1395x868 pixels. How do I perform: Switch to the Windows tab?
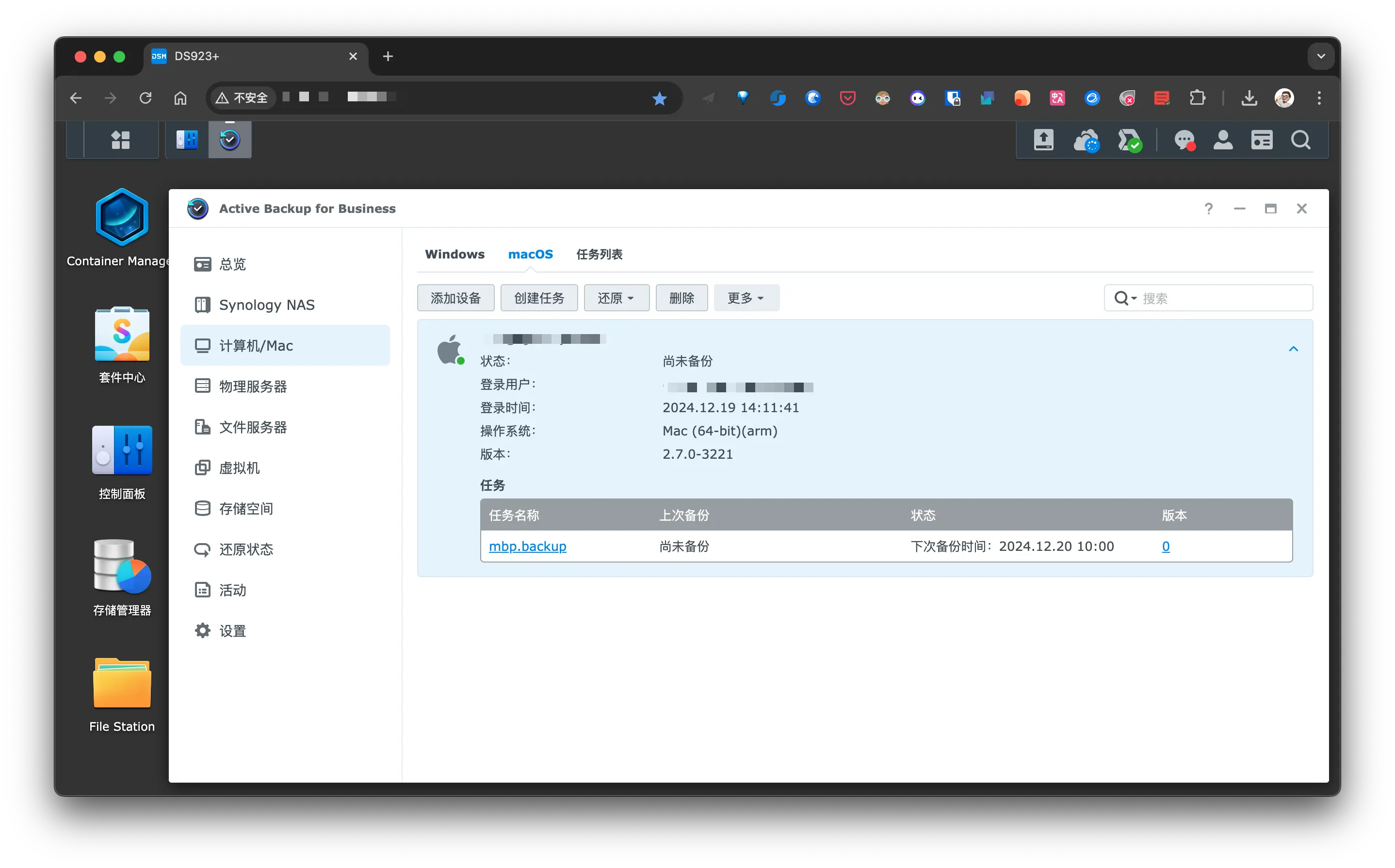pyautogui.click(x=454, y=254)
